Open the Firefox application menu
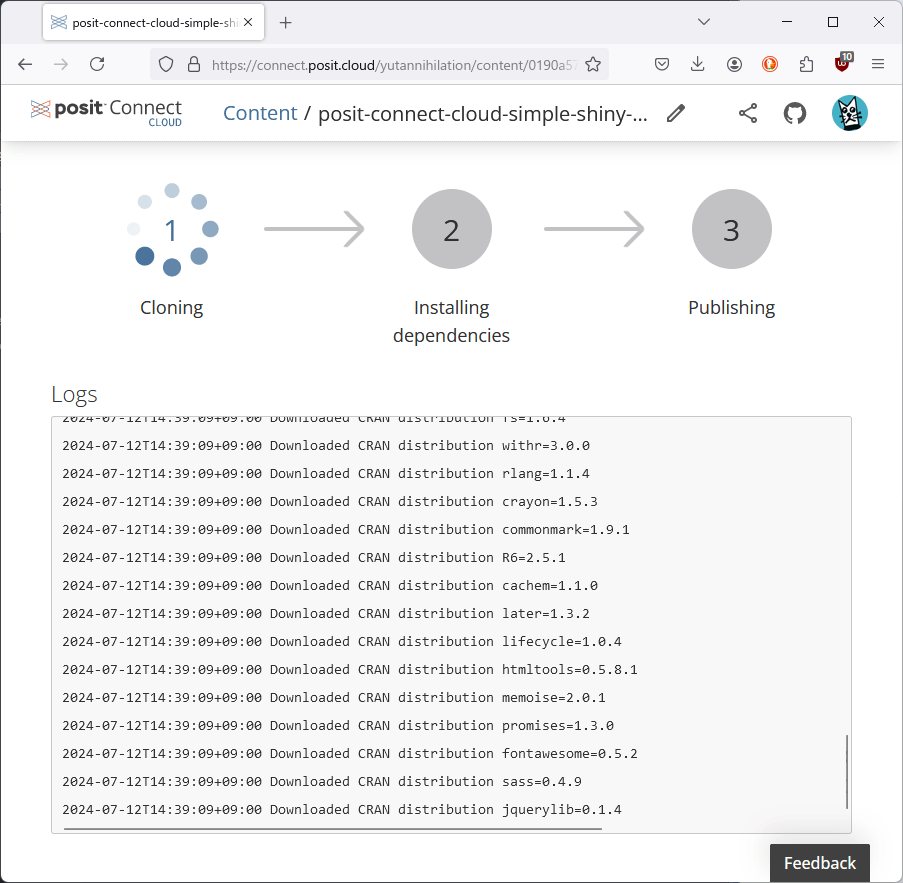Image resolution: width=903 pixels, height=883 pixels. pyautogui.click(x=878, y=63)
